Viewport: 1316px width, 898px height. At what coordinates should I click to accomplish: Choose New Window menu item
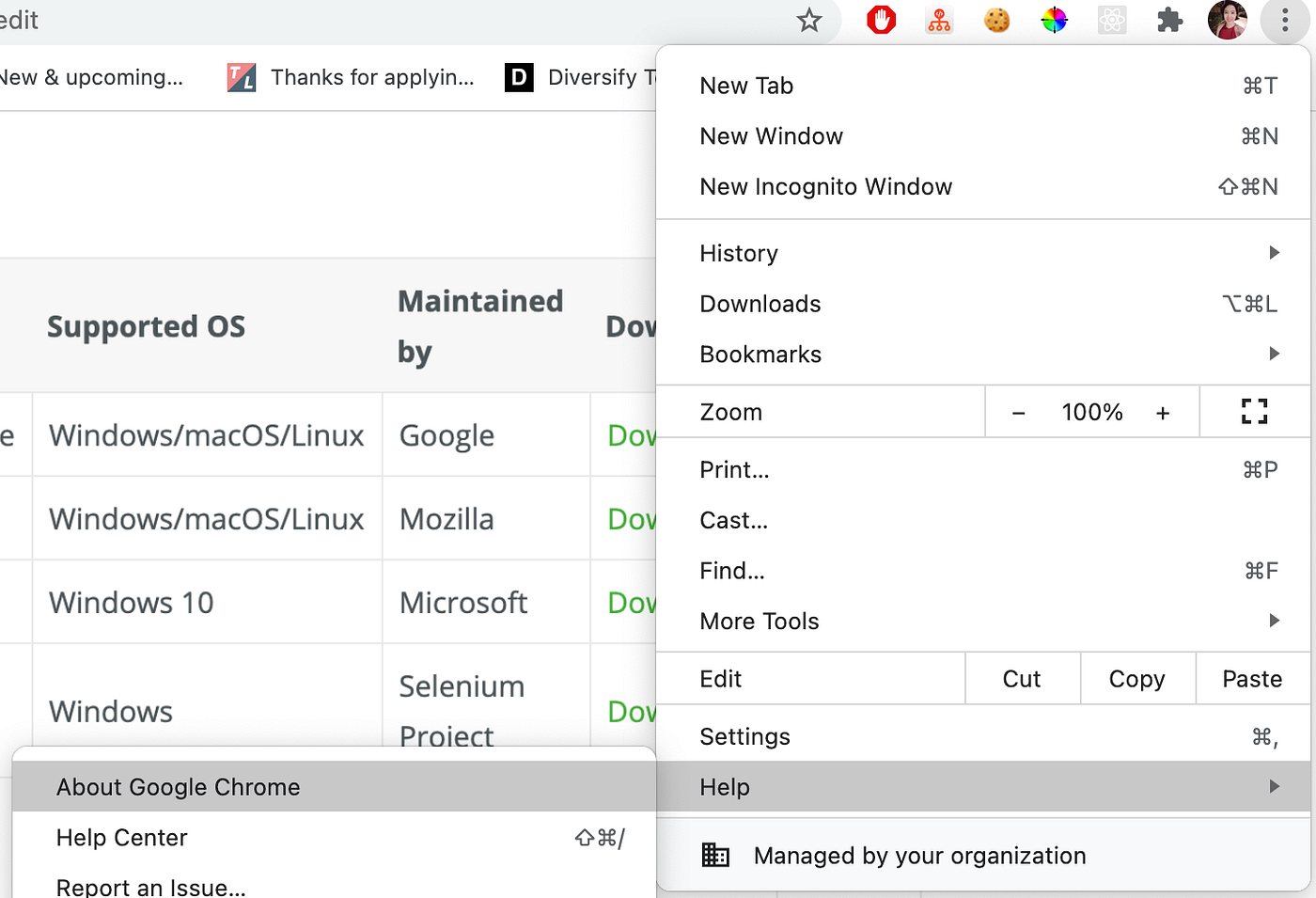[x=983, y=136]
